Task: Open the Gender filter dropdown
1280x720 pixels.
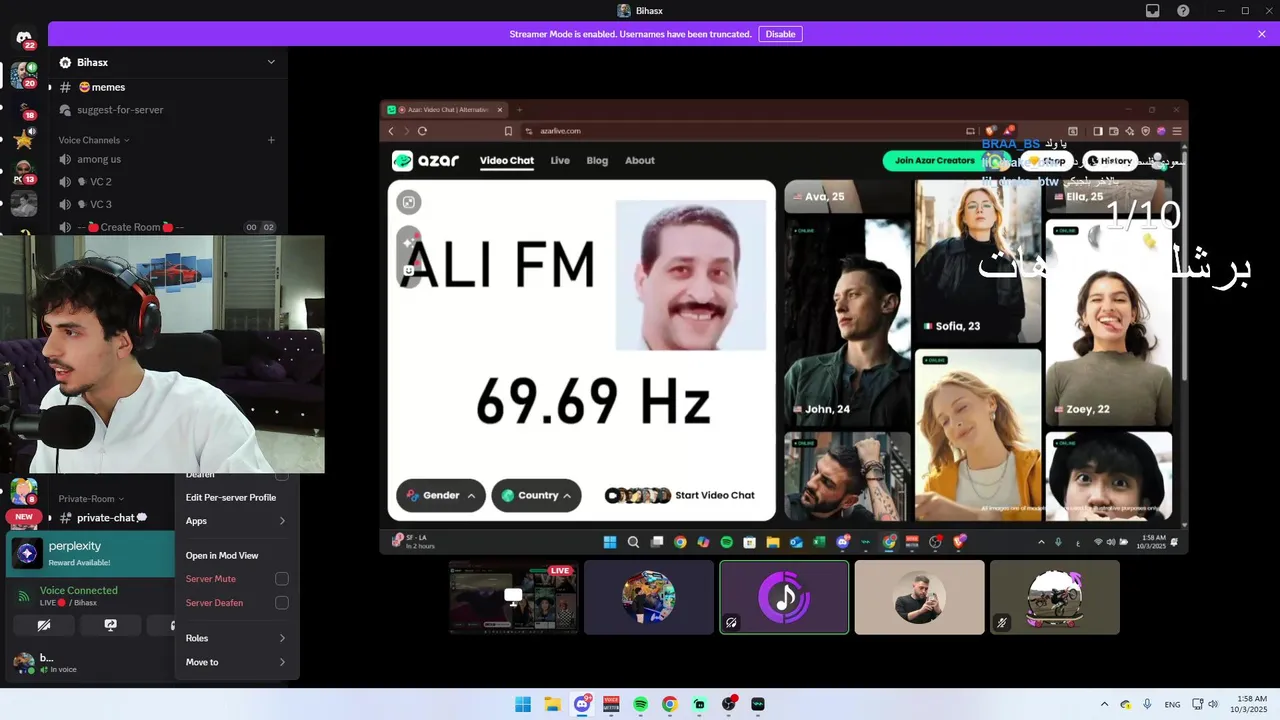Action: pos(441,495)
